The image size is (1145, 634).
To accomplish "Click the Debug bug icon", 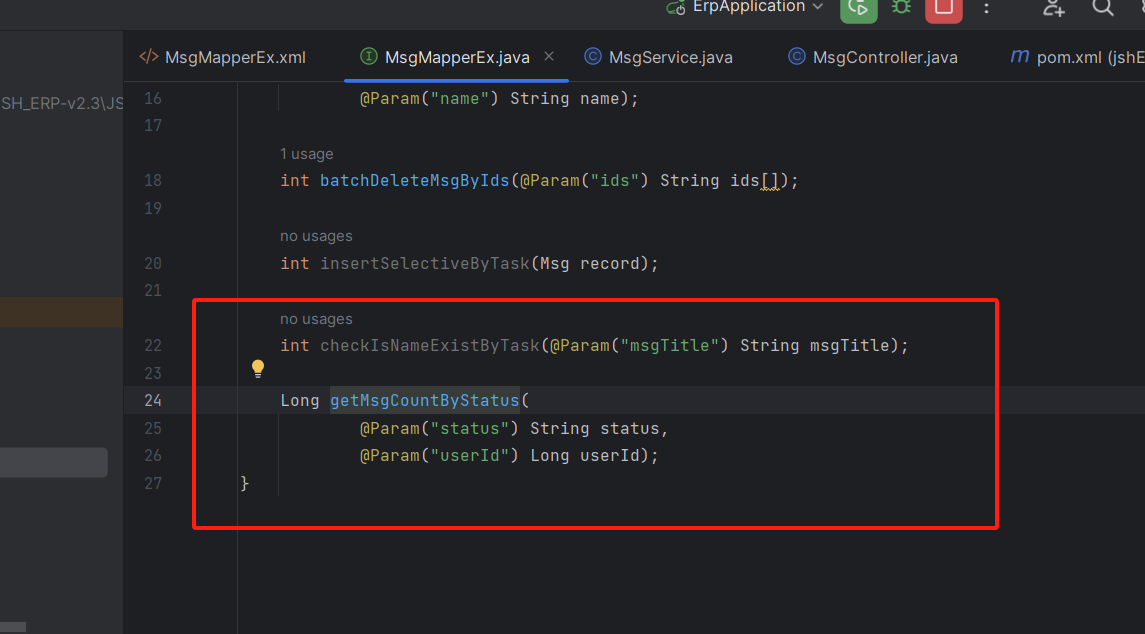I will (901, 7).
